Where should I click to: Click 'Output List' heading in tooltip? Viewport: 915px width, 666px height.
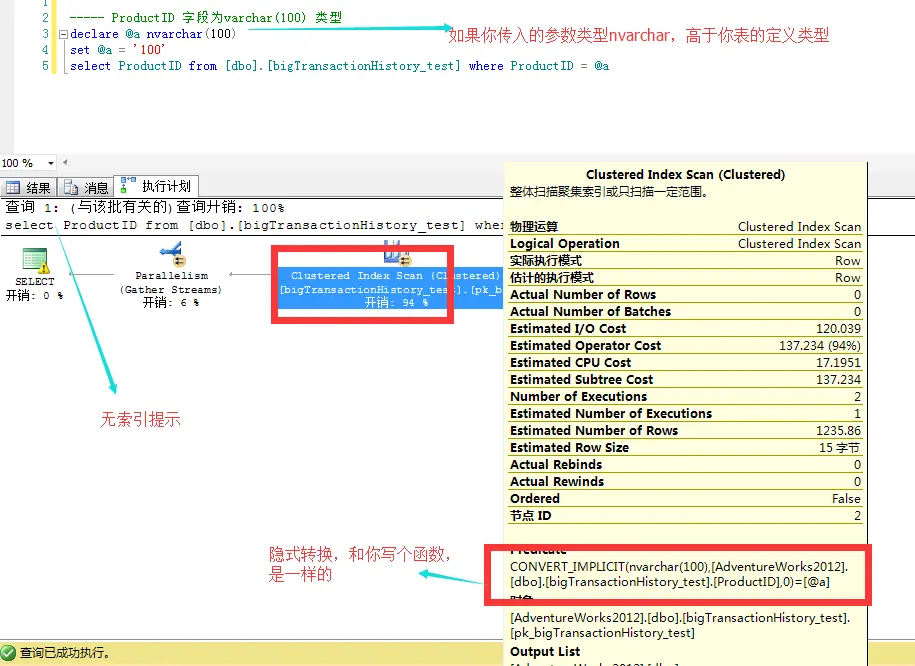544,651
